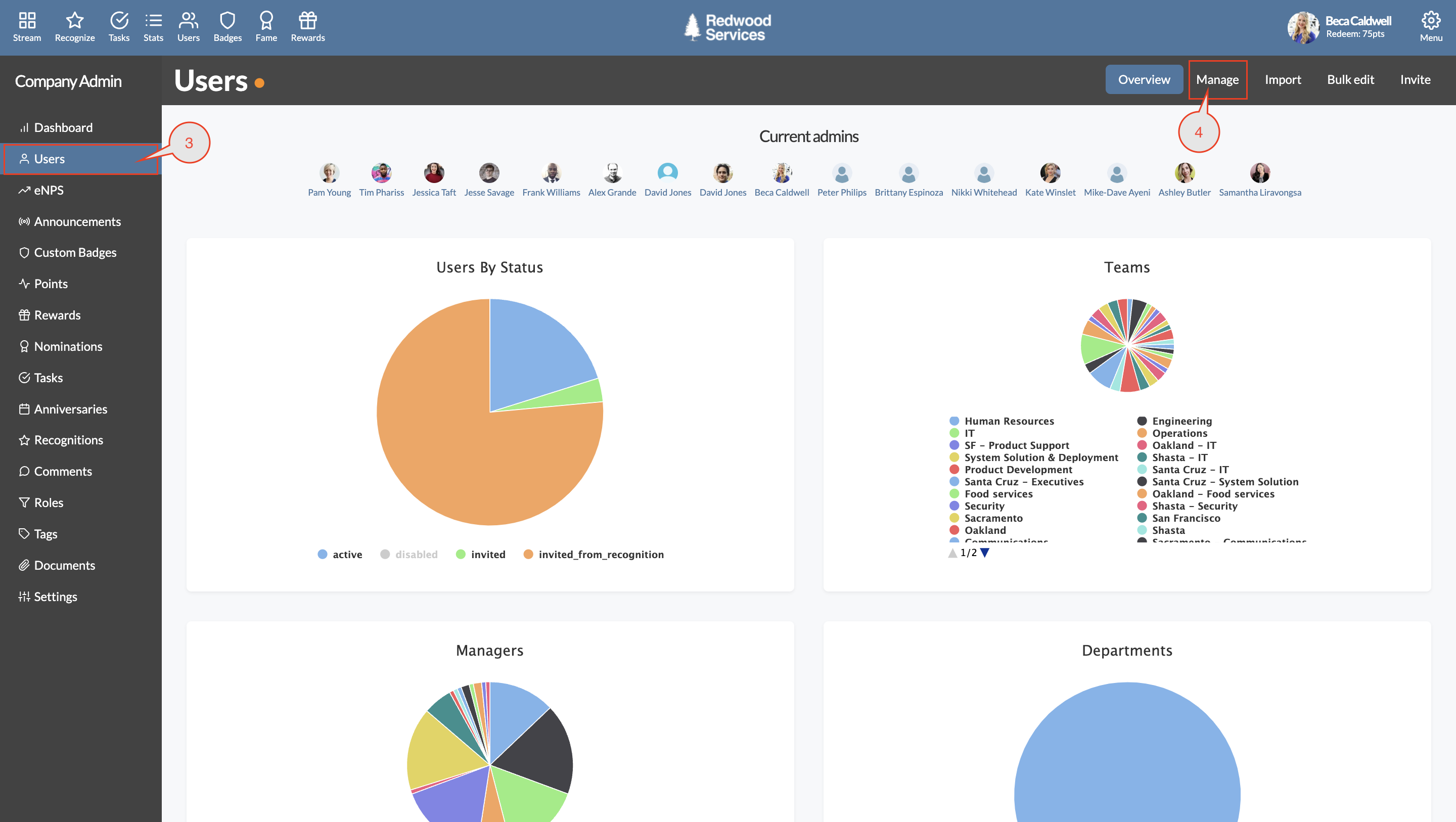Open the Stream icon in top bar
The height and width of the screenshot is (822, 1456).
pyautogui.click(x=27, y=27)
